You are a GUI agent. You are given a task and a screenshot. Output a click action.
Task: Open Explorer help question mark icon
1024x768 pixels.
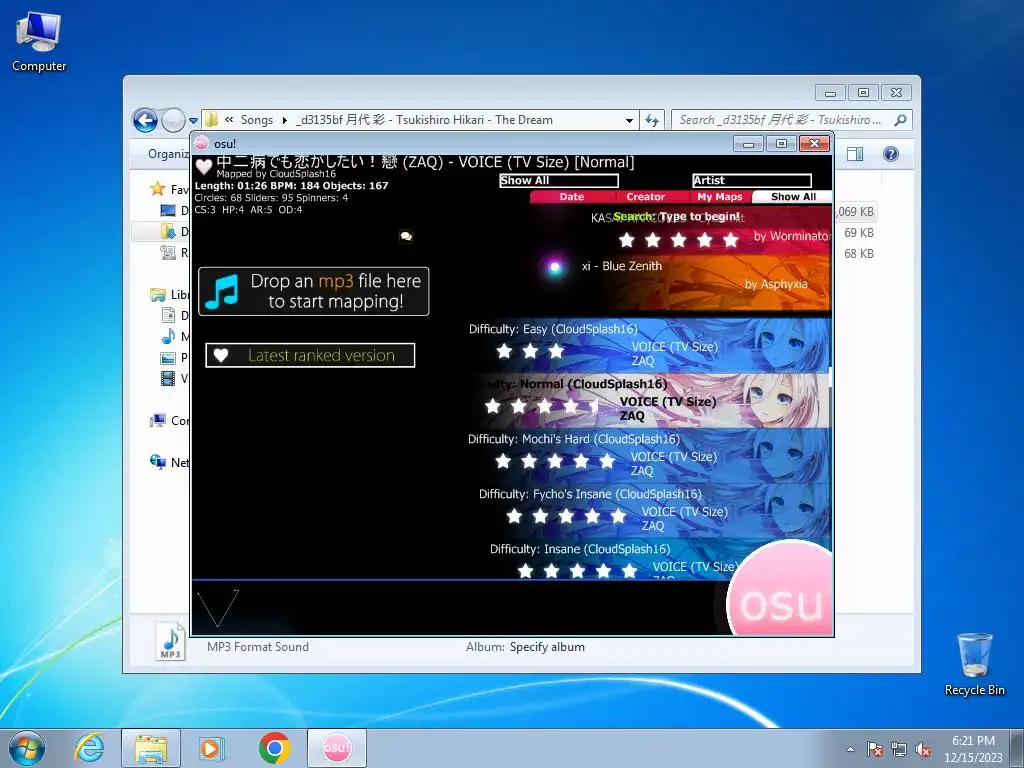[x=890, y=154]
